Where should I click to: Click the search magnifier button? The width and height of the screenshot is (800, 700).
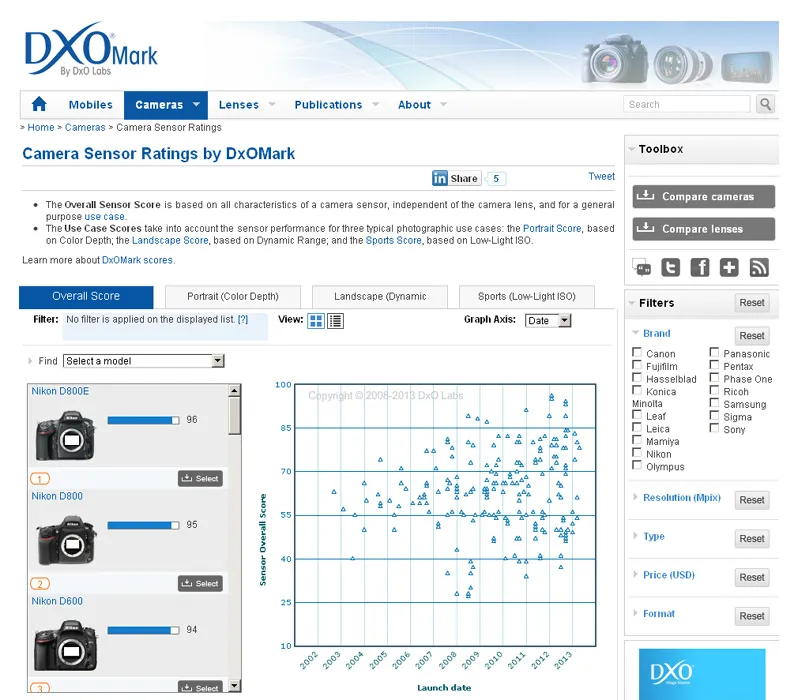[765, 104]
